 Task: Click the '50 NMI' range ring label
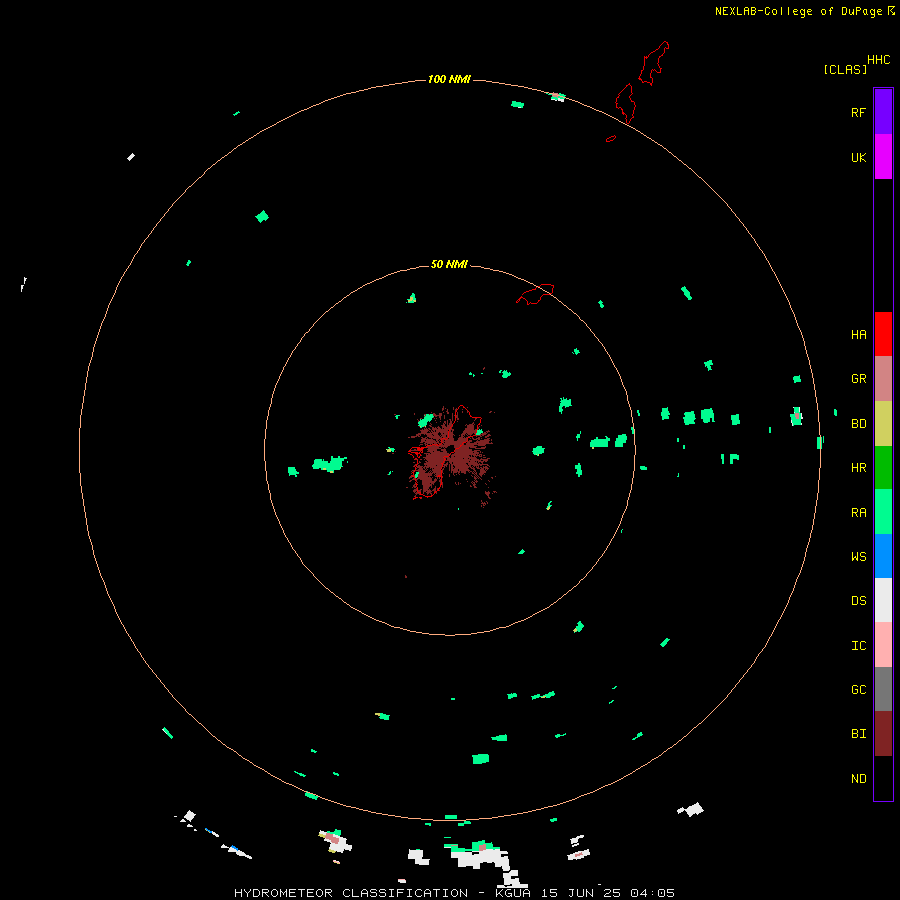[449, 264]
